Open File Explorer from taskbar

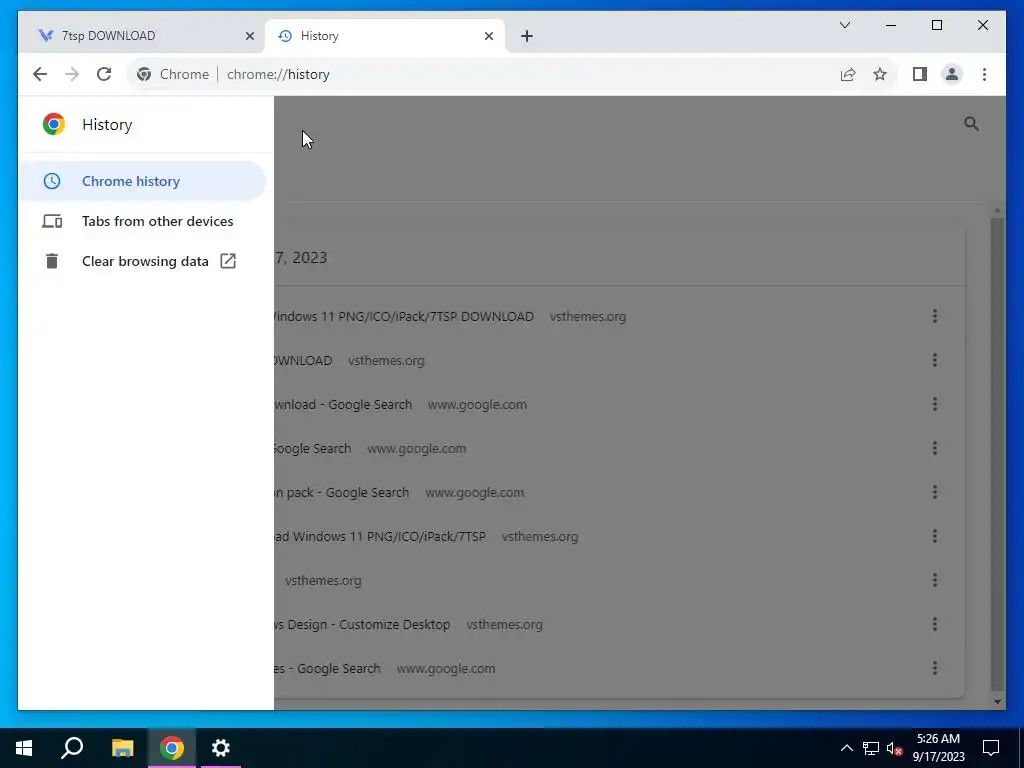(x=122, y=748)
